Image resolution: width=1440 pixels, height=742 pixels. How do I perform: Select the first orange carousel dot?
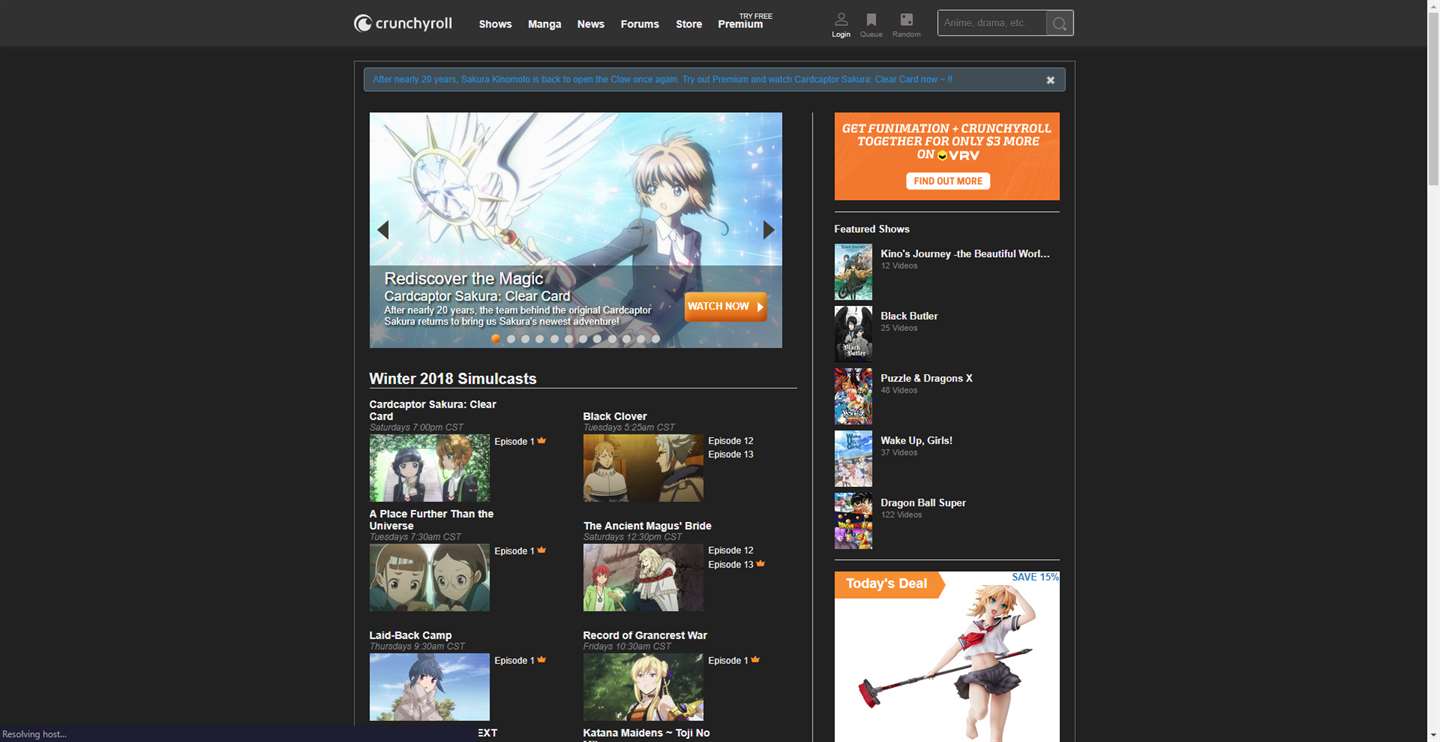pyautogui.click(x=496, y=339)
